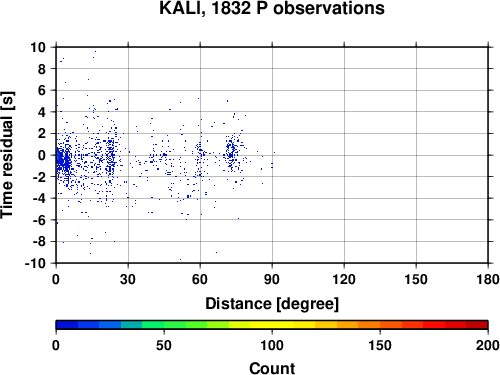This screenshot has height=375, width=500.
Task: Click the y-axis tick label -10
Action: 35,263
